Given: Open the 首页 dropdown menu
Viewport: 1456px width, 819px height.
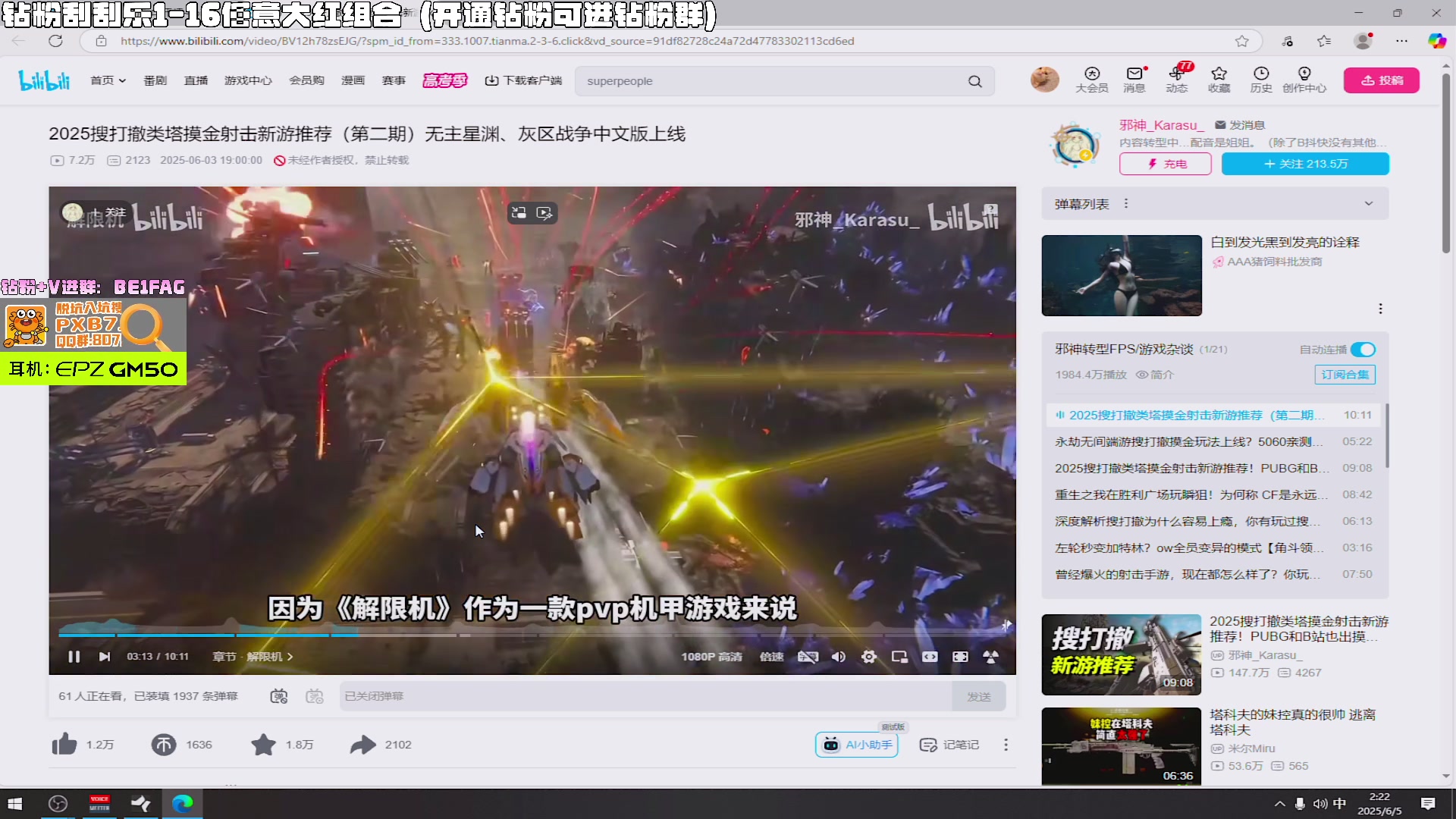Looking at the screenshot, I should pos(108,80).
